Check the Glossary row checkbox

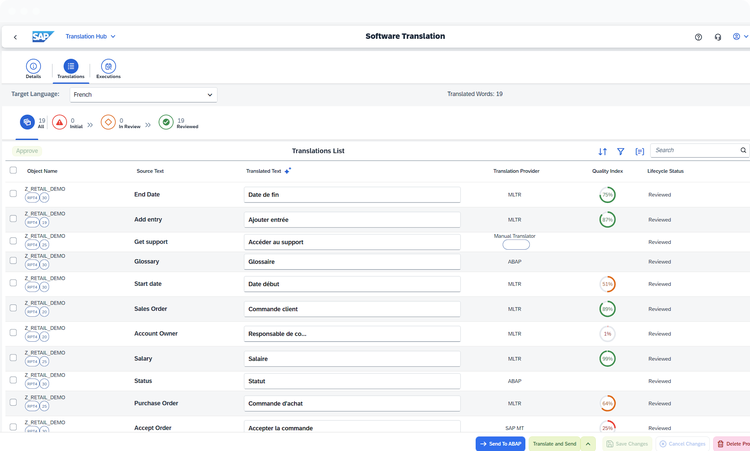point(13,261)
